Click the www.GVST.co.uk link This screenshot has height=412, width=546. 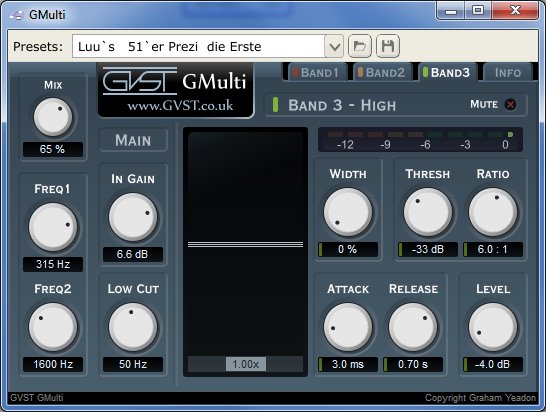point(180,106)
